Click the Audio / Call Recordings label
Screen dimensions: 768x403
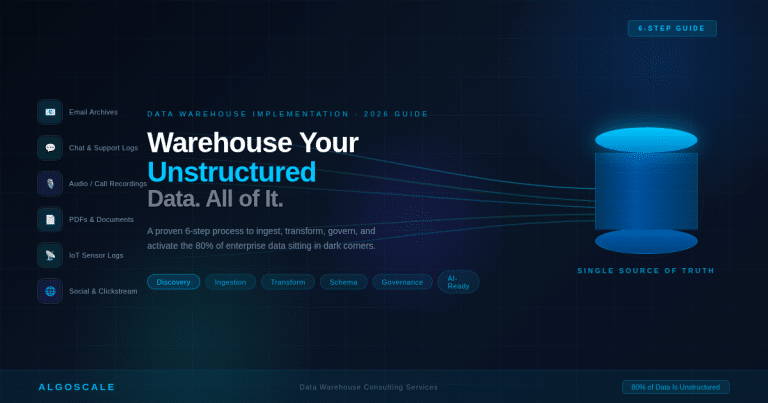108,184
